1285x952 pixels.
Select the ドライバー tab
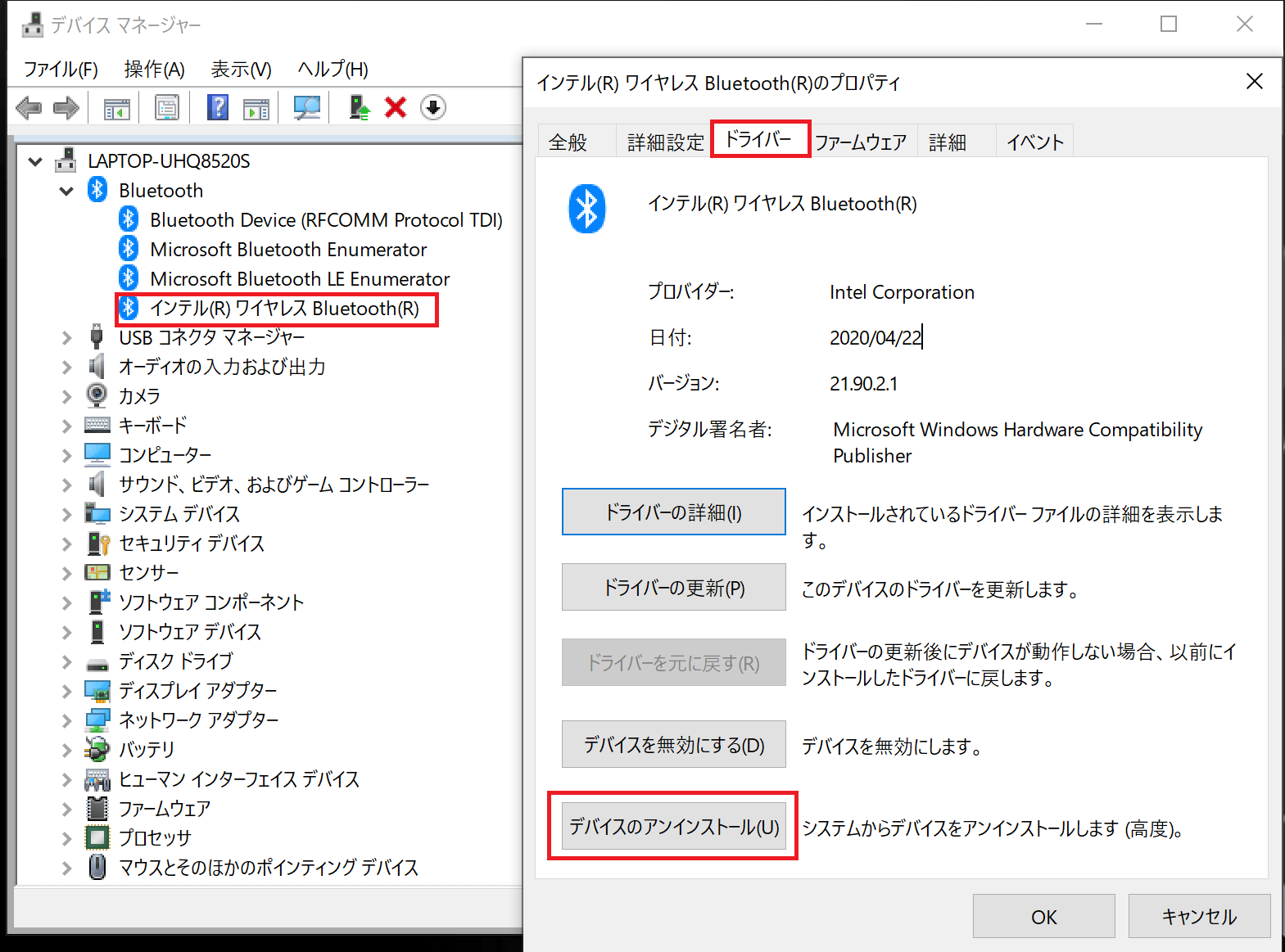[759, 139]
